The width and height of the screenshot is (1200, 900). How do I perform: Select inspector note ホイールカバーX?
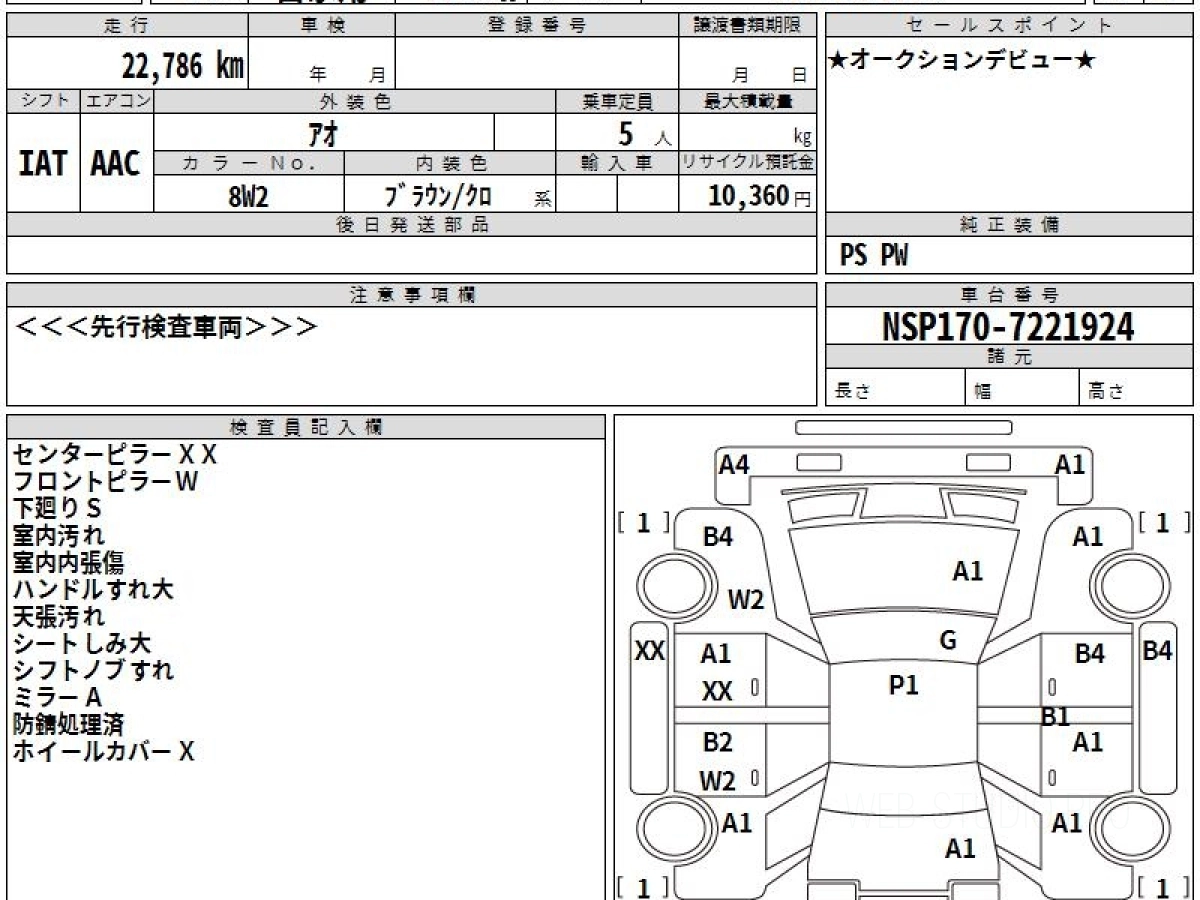pos(104,752)
